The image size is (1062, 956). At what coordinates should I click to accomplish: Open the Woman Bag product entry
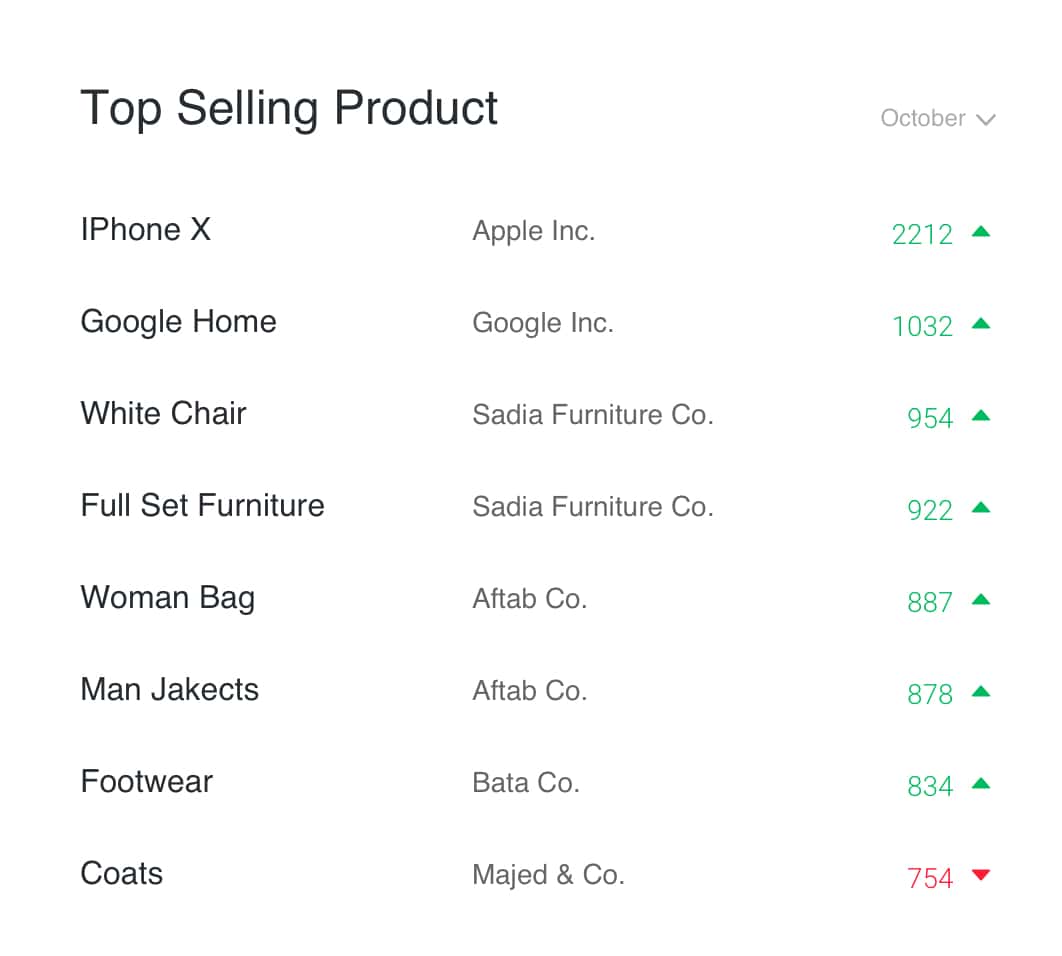point(168,598)
